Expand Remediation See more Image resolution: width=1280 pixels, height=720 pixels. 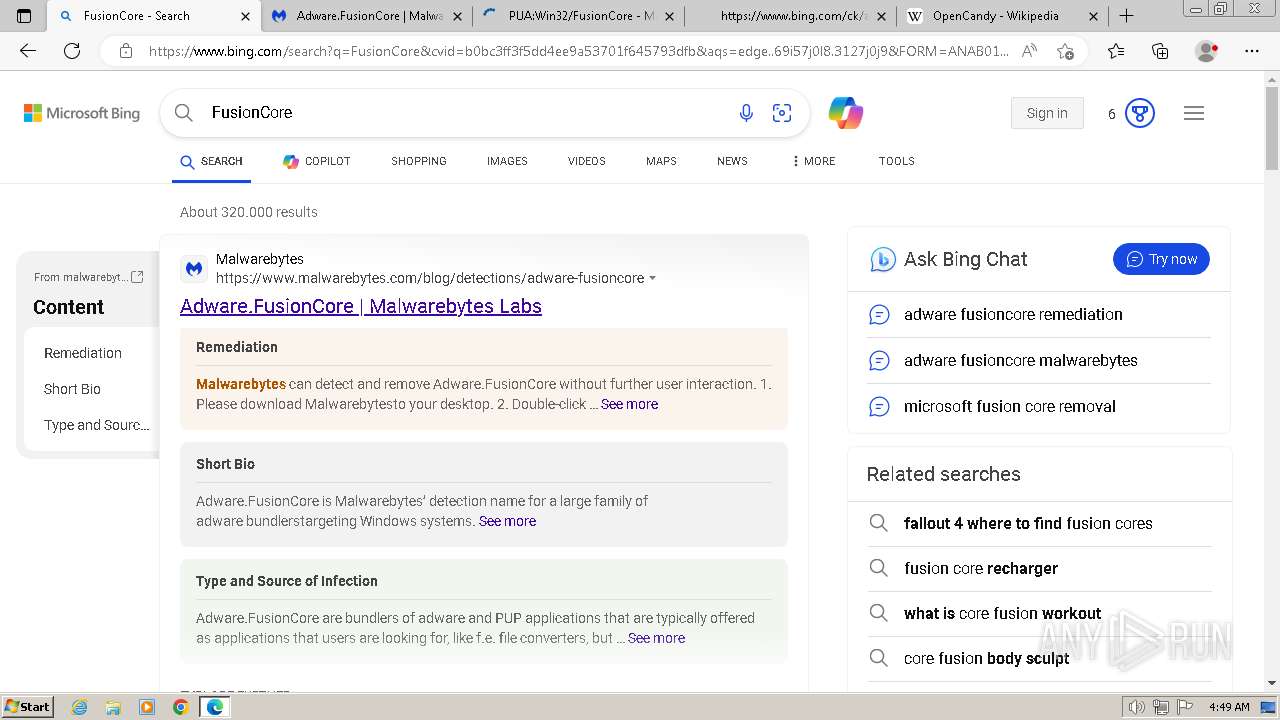(629, 404)
